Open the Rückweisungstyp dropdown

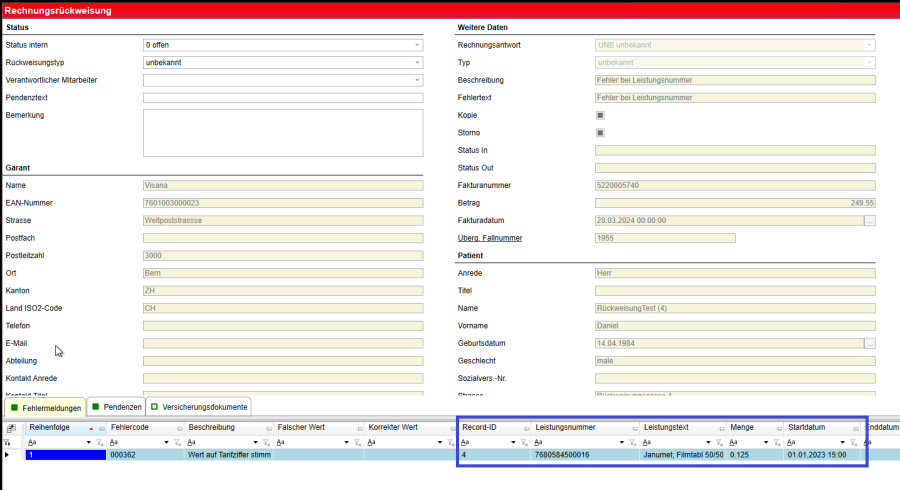coord(417,62)
